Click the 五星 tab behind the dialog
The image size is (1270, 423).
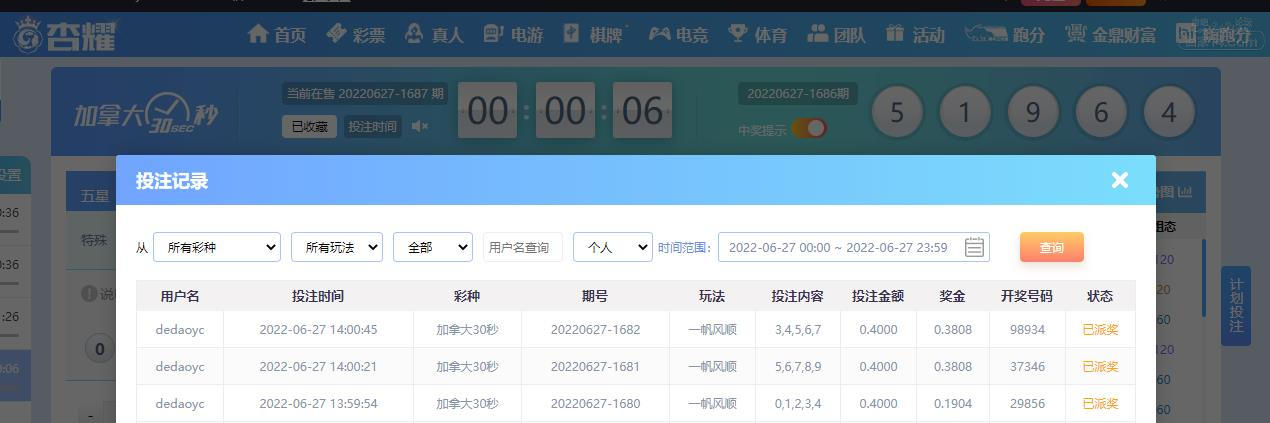[95, 196]
